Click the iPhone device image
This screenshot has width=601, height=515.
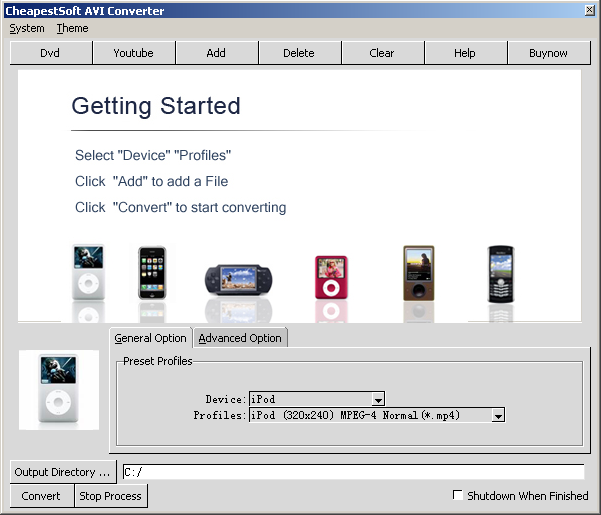(152, 272)
